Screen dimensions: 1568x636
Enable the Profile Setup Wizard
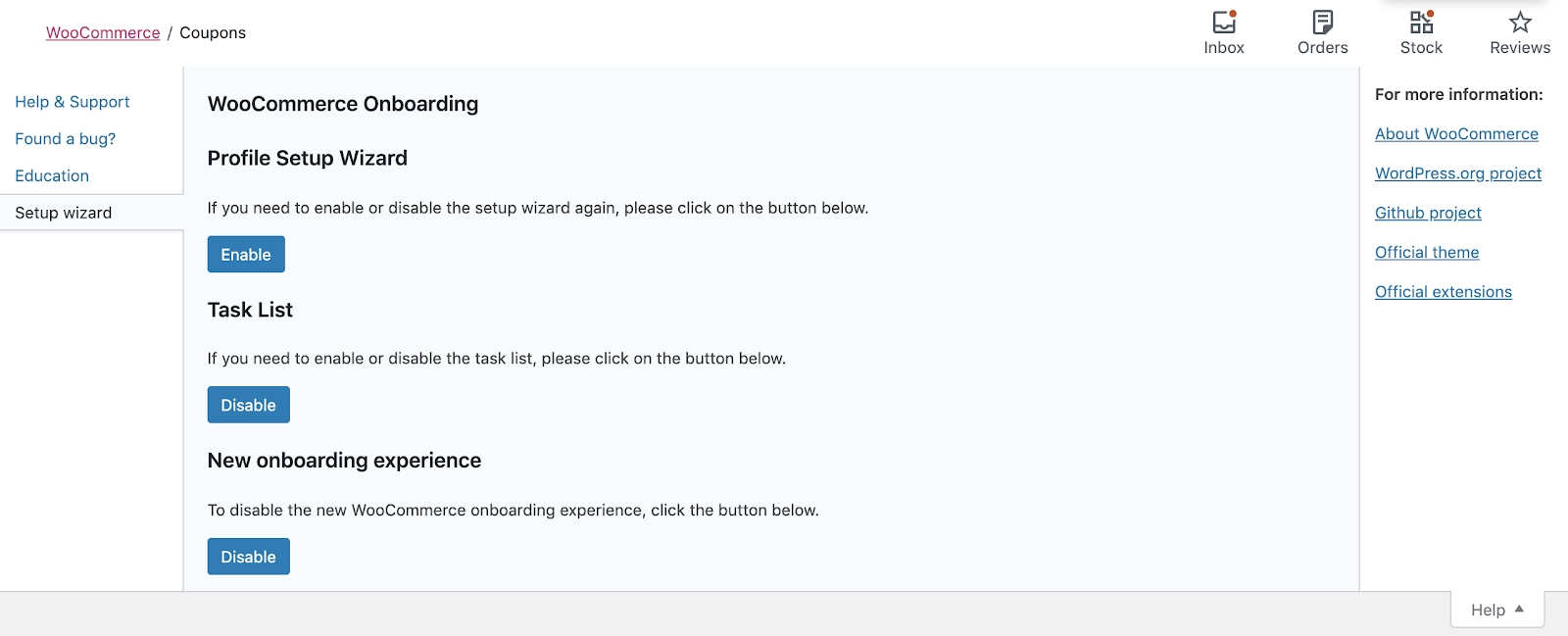pyautogui.click(x=246, y=255)
